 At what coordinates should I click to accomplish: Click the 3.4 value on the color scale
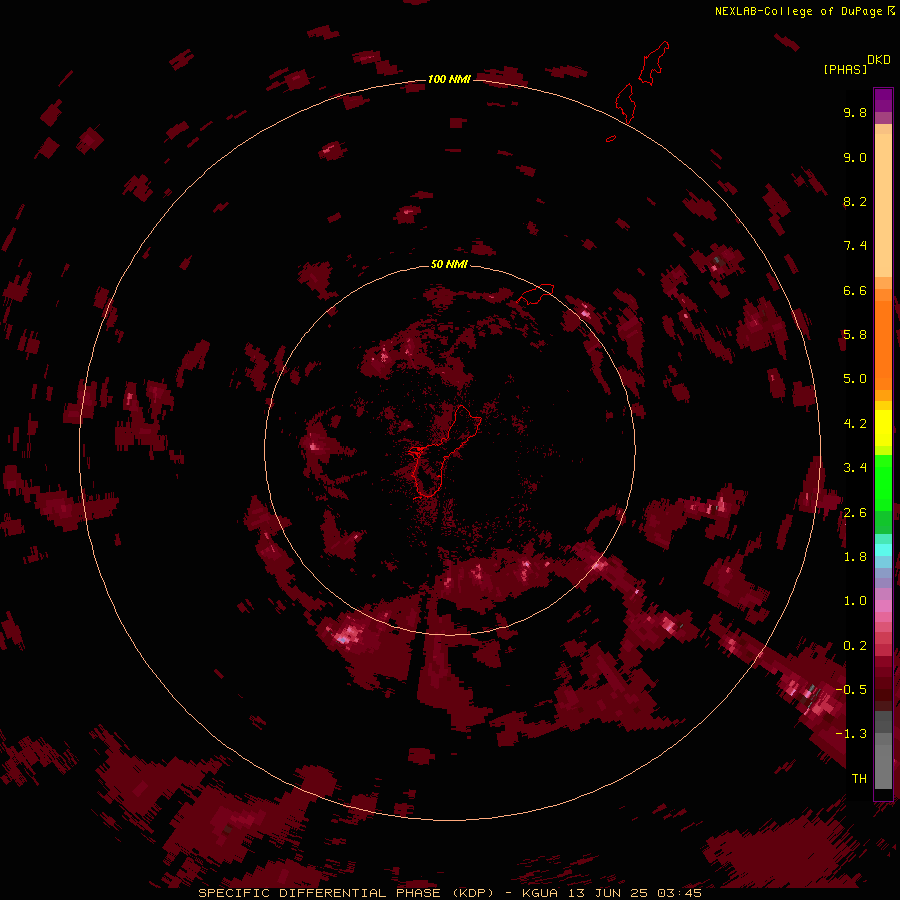(855, 468)
